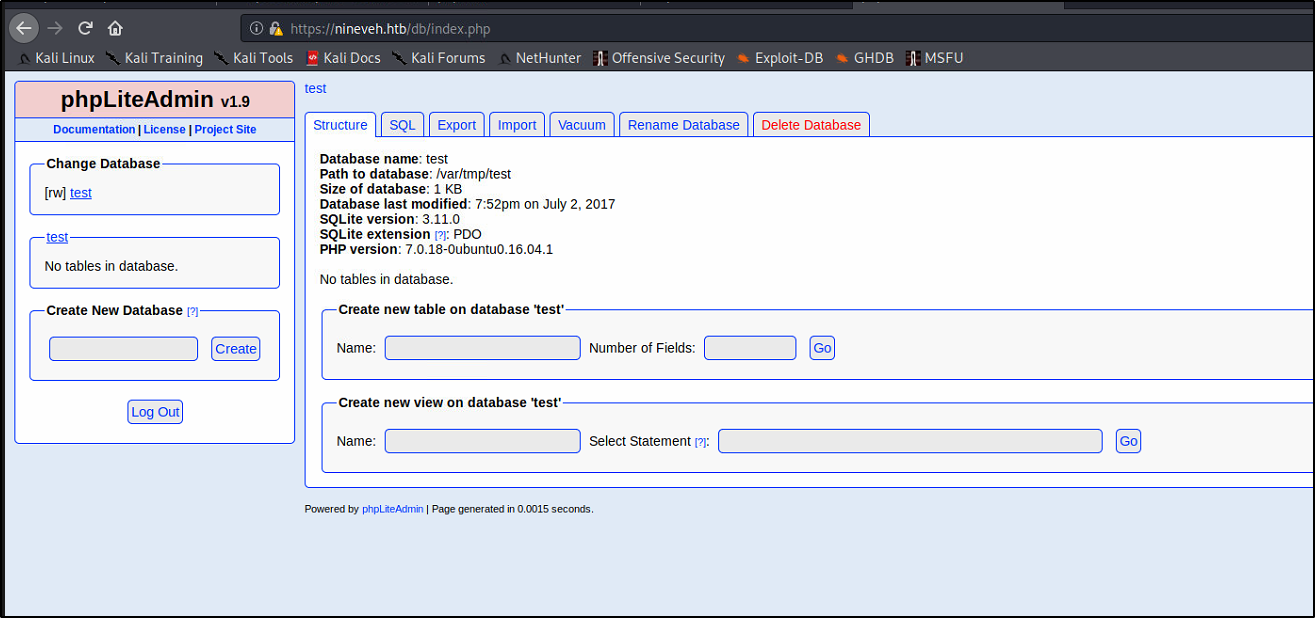Open the Kali Docs bookmark
This screenshot has width=1315, height=618.
343,58
